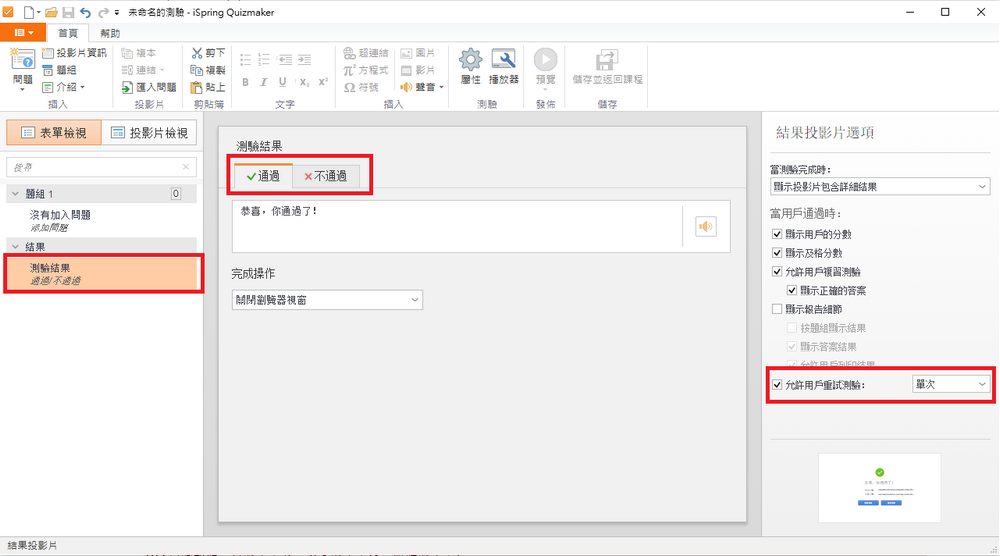Insert a new 問題 (question)
The width and height of the screenshot is (1000, 556).
coord(22,70)
